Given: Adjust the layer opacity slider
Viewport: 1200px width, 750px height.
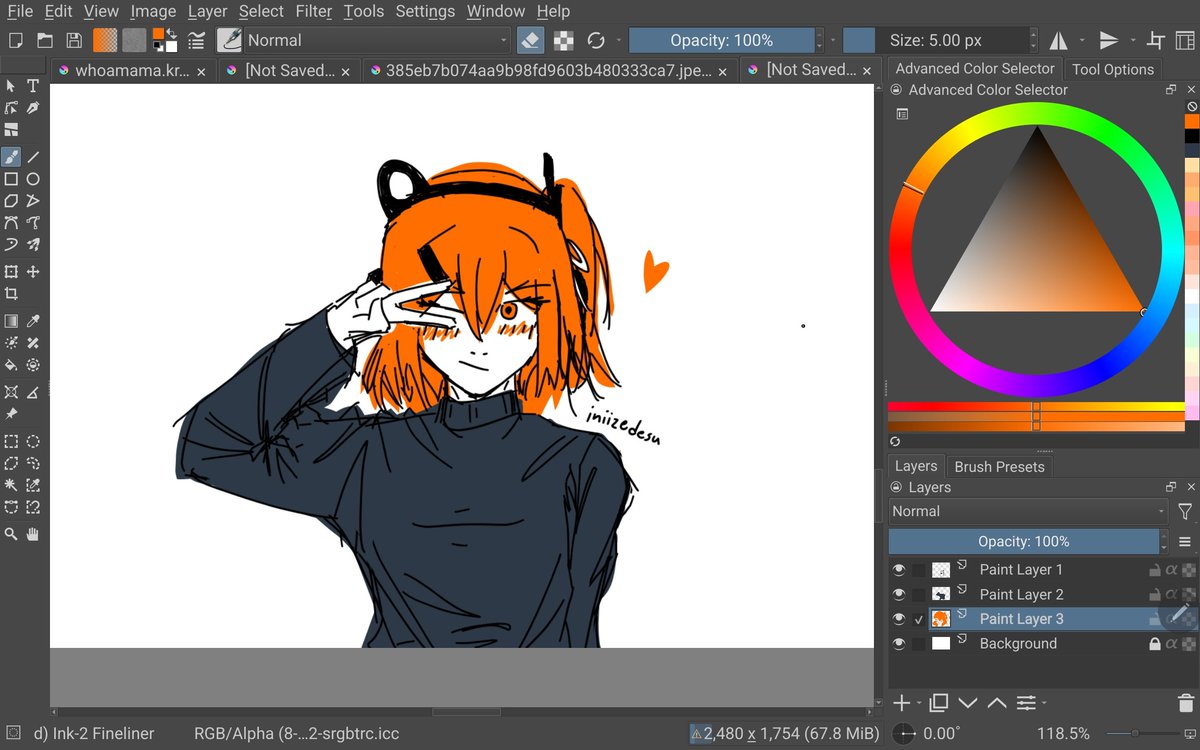Looking at the screenshot, I should (1024, 542).
